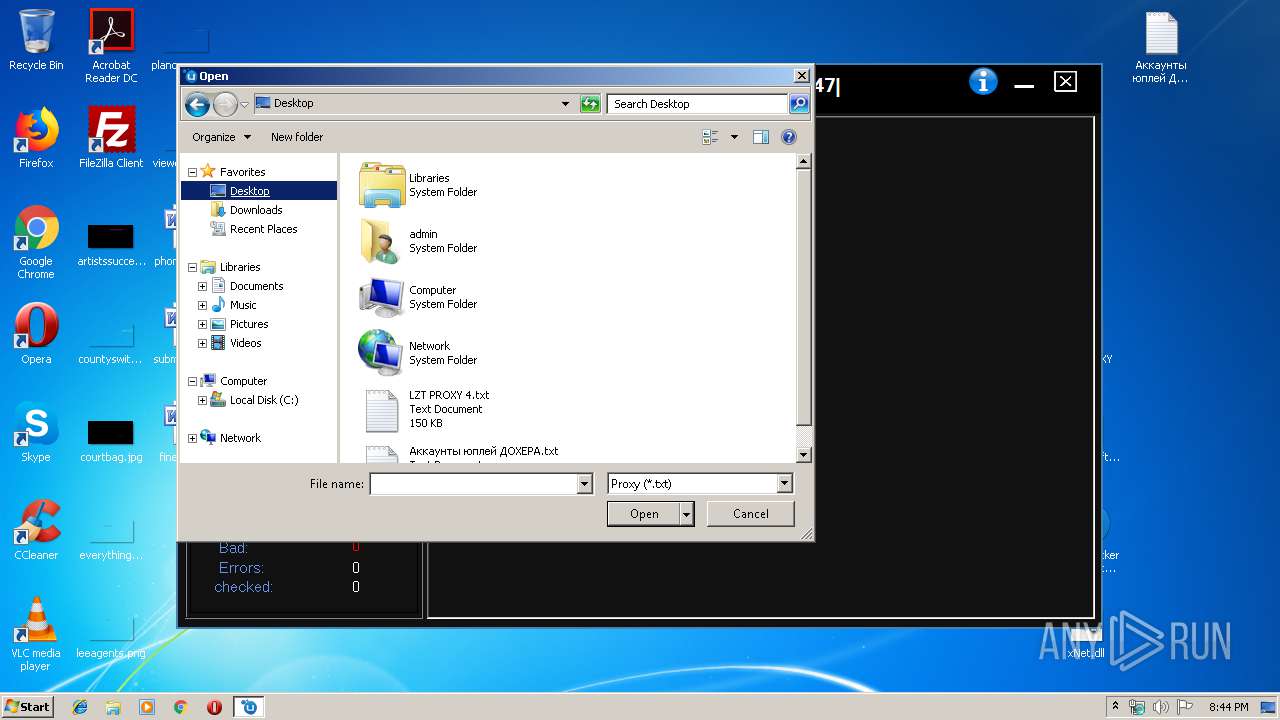
Task: Select Downloads under Favorites
Action: pos(256,210)
